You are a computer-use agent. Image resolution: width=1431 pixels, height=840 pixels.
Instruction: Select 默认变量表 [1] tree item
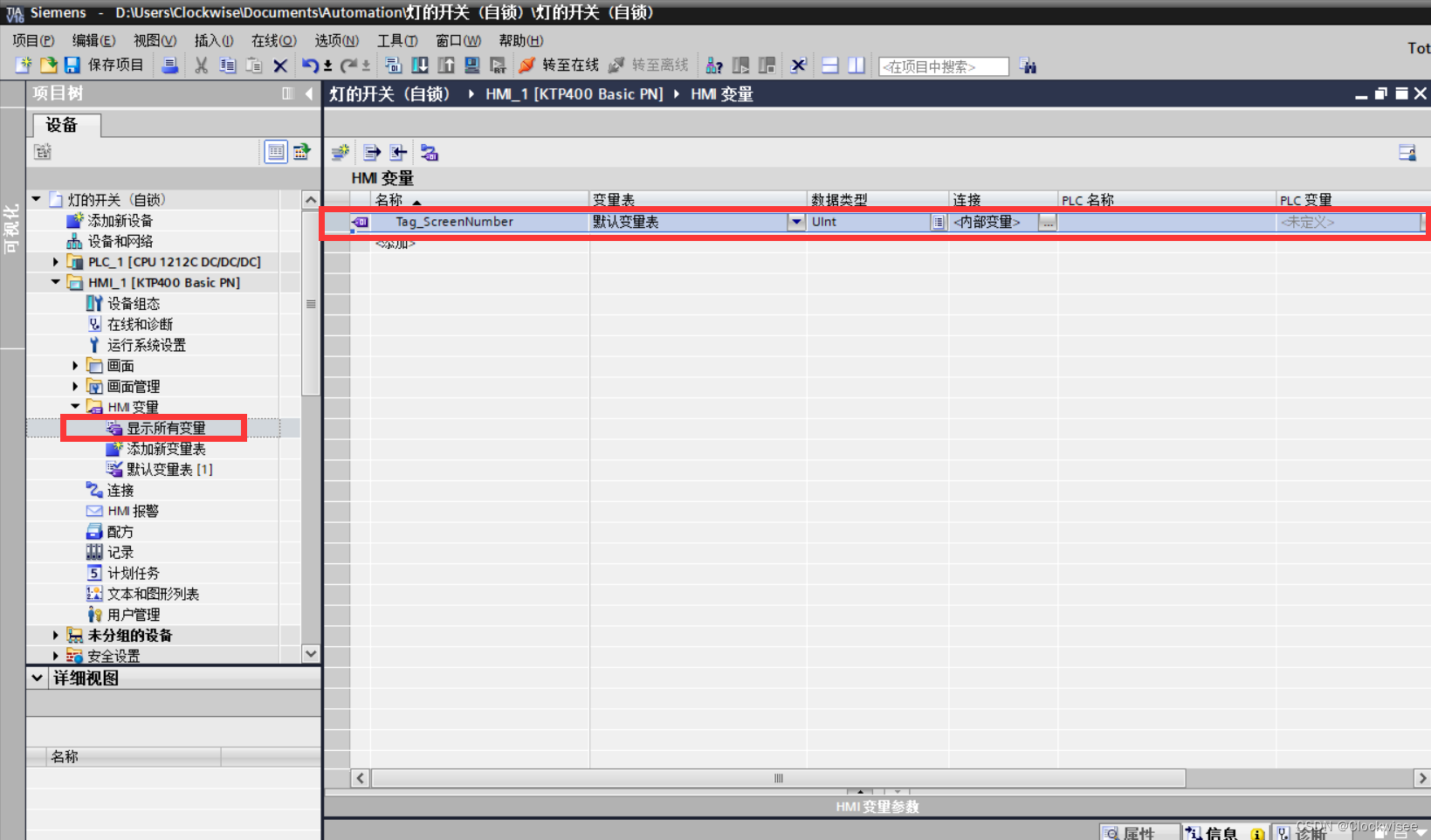(160, 470)
